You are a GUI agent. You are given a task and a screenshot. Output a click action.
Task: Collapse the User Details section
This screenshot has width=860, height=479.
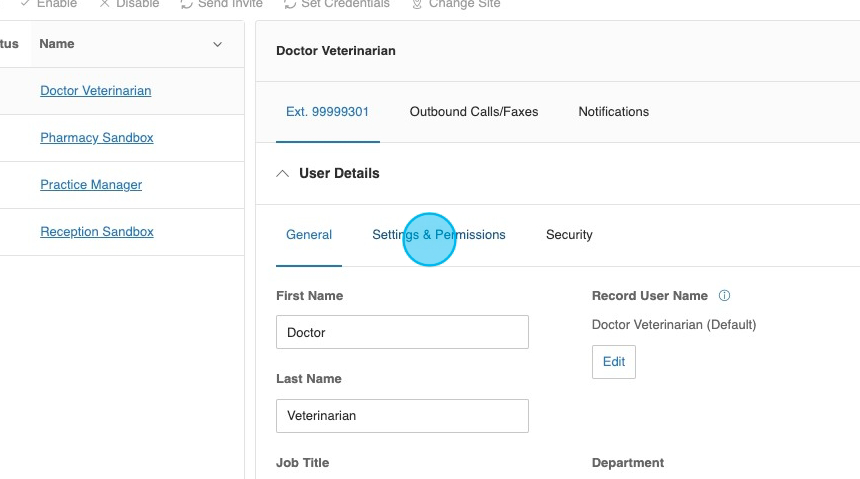[282, 173]
